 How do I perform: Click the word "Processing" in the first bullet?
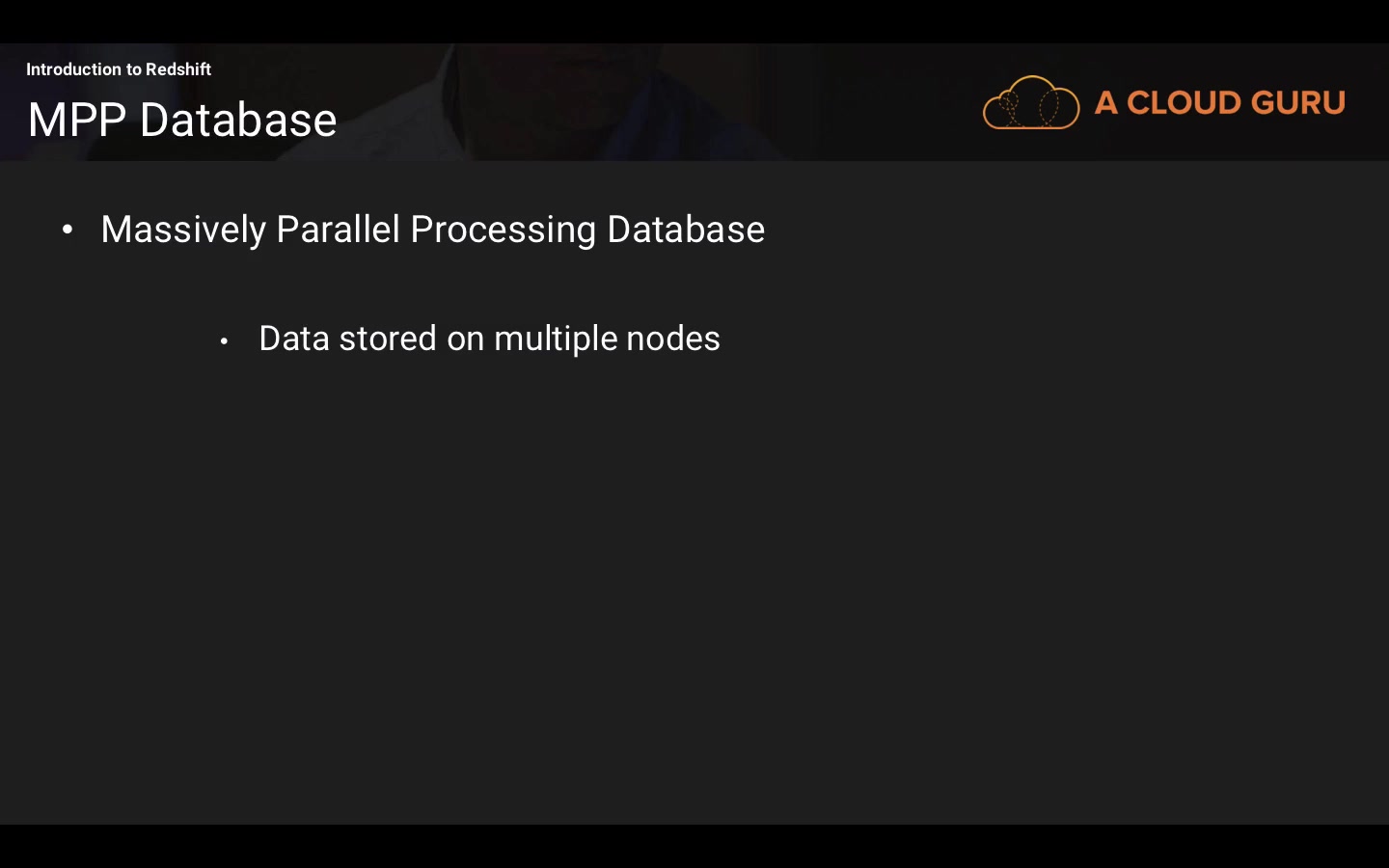click(504, 230)
